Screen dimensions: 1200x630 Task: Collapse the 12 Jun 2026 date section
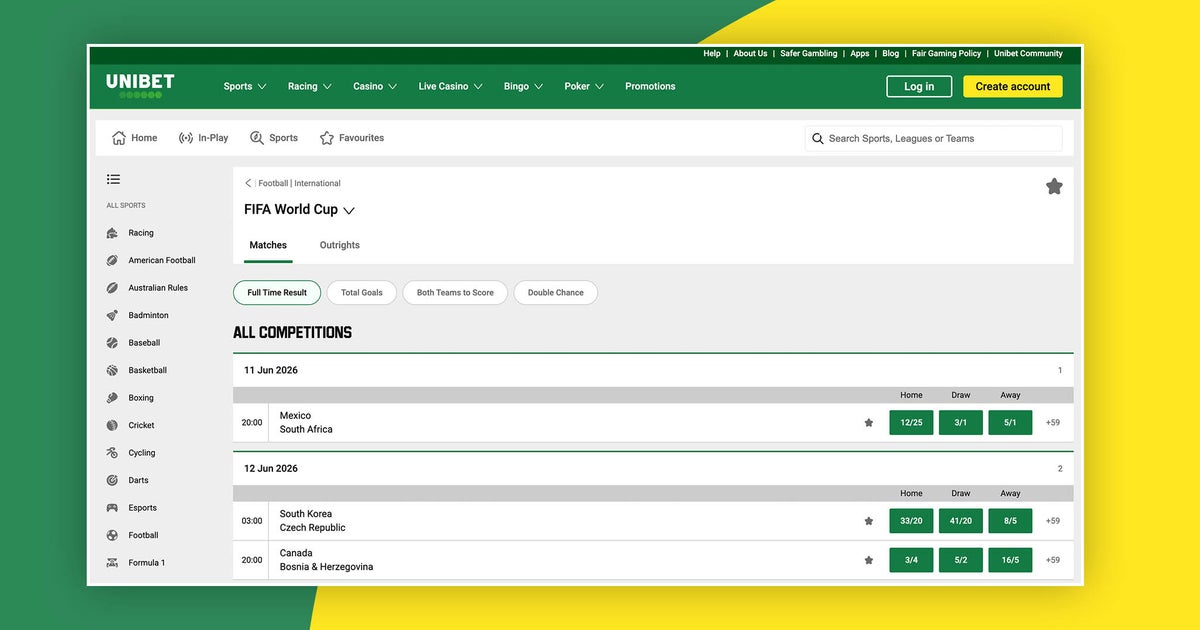[x=653, y=468]
